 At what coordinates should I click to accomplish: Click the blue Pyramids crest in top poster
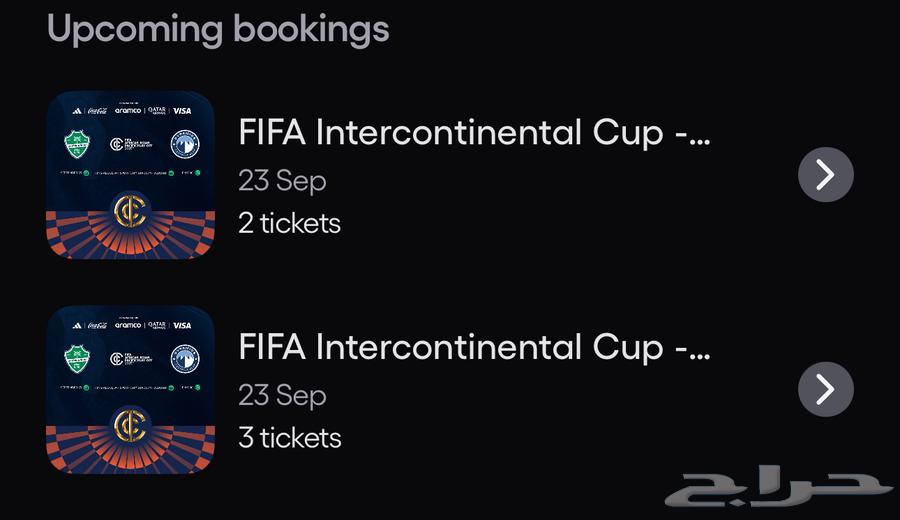point(184,144)
